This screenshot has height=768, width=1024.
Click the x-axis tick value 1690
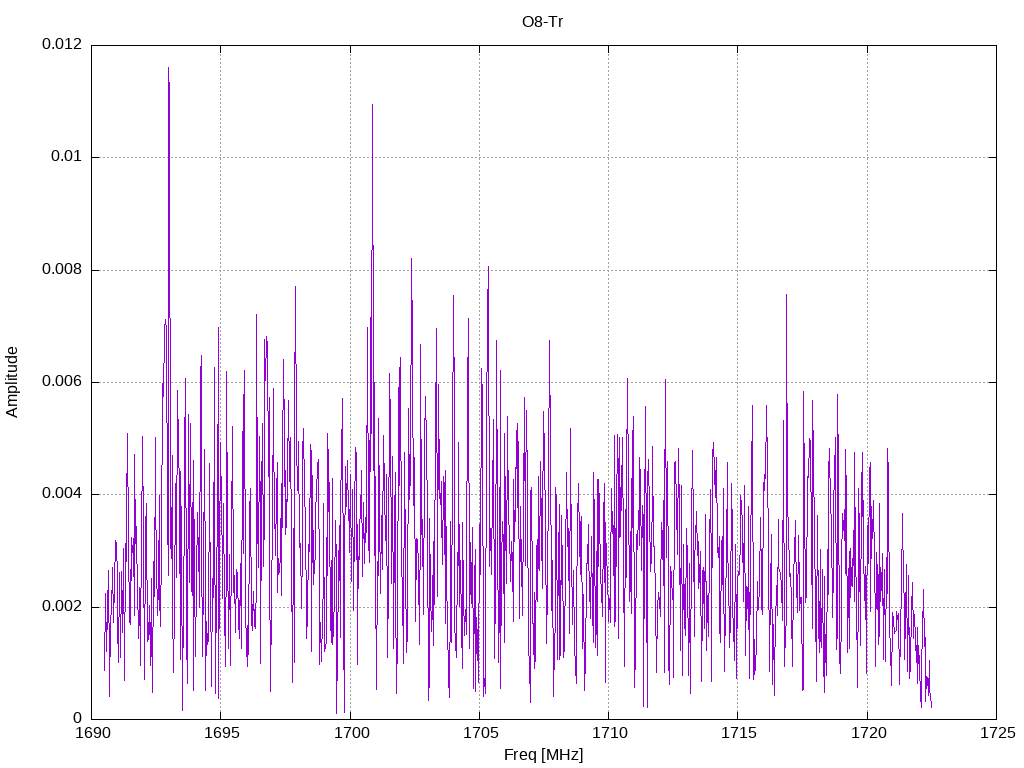(x=92, y=733)
